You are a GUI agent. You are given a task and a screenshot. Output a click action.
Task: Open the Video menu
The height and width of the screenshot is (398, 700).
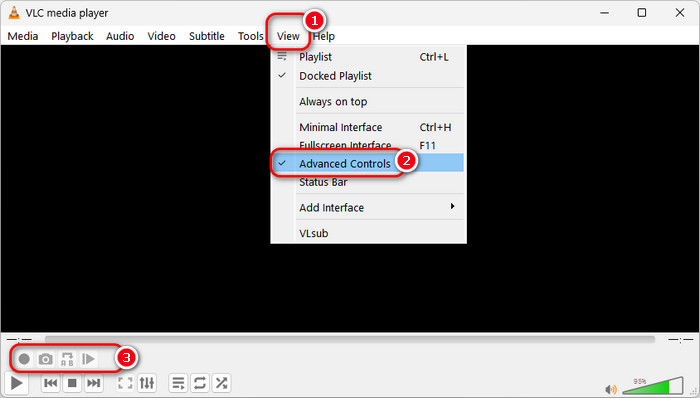(161, 36)
